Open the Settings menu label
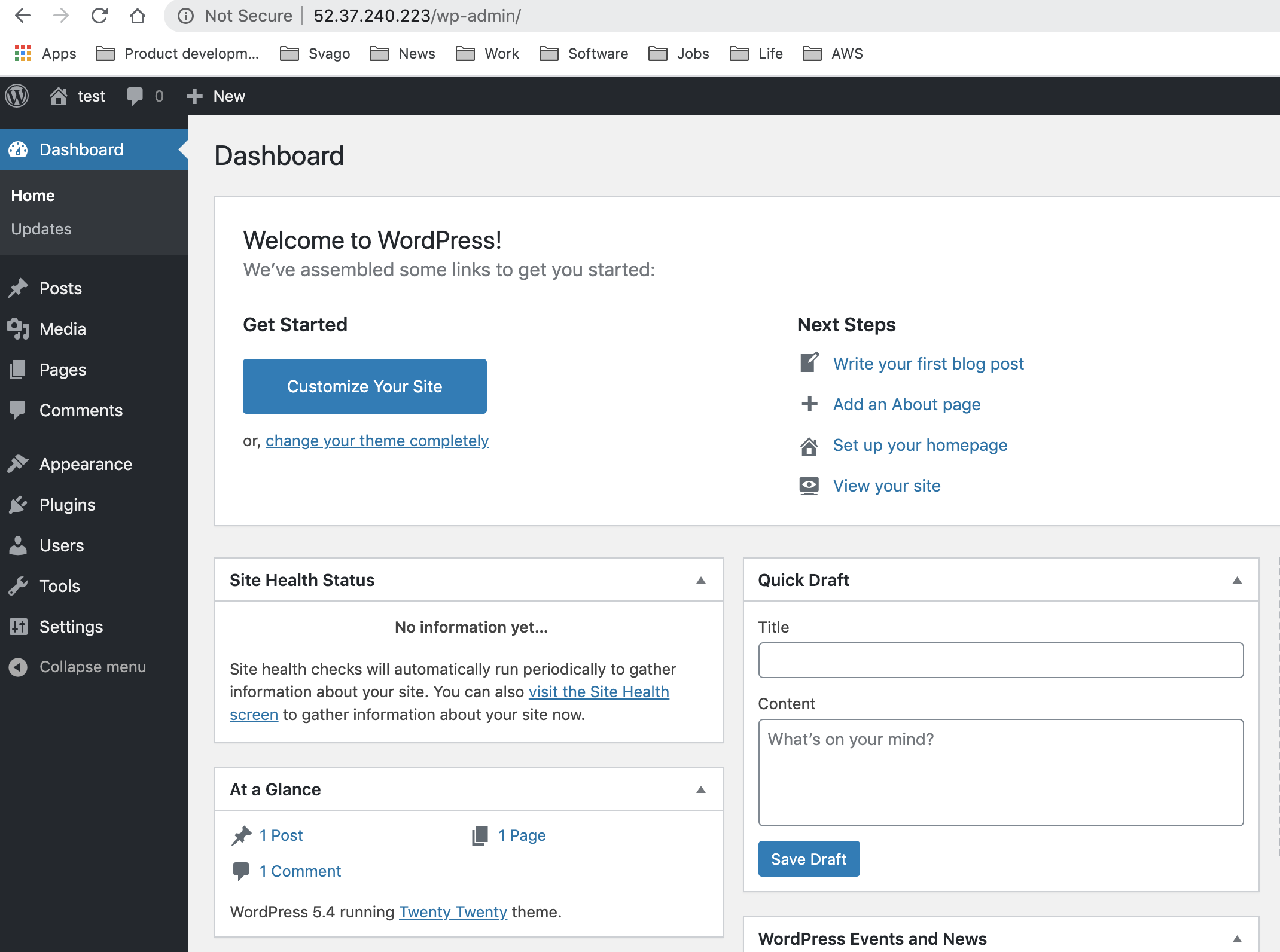Image resolution: width=1280 pixels, height=952 pixels. [x=71, y=627]
